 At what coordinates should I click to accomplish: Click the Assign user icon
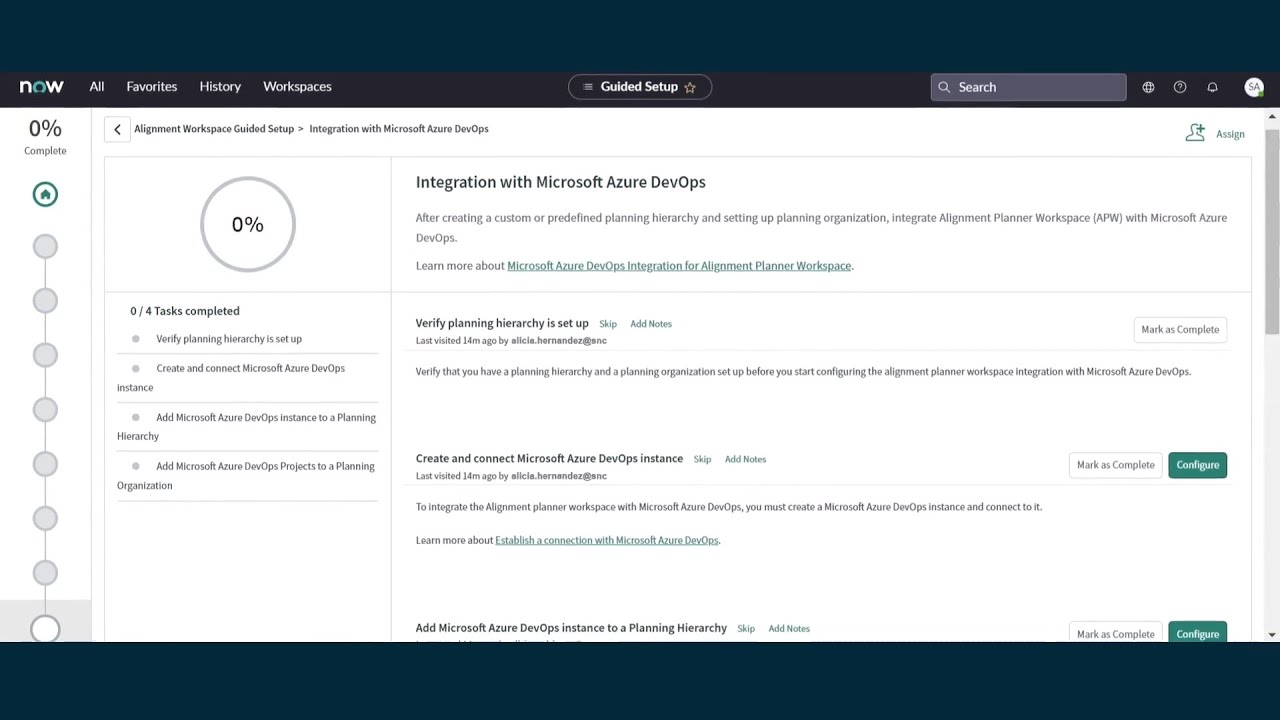tap(1195, 133)
